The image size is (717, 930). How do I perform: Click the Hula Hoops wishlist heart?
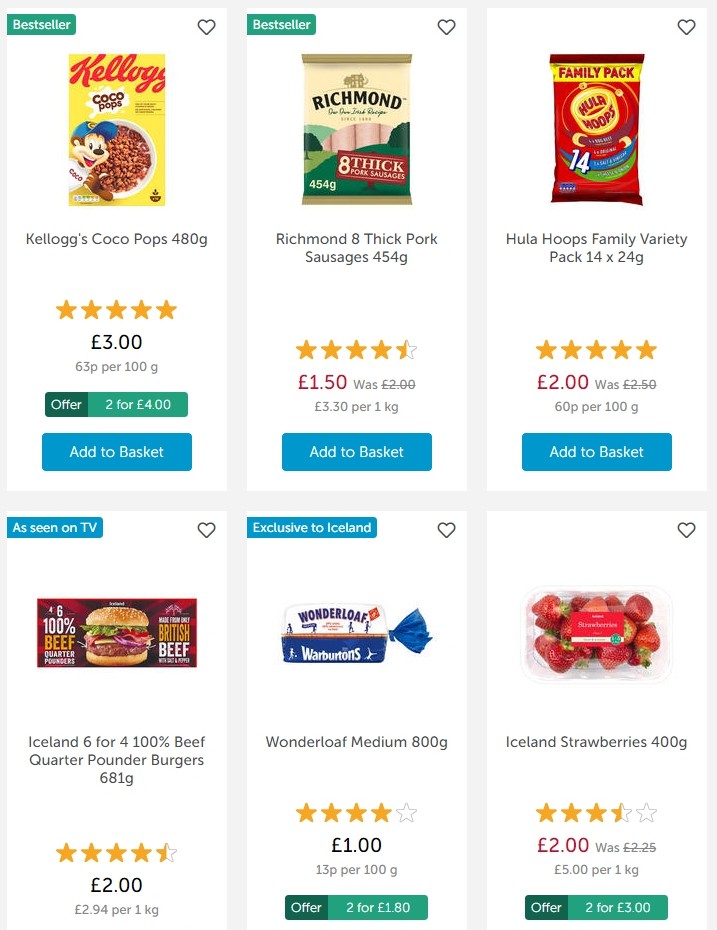click(686, 27)
